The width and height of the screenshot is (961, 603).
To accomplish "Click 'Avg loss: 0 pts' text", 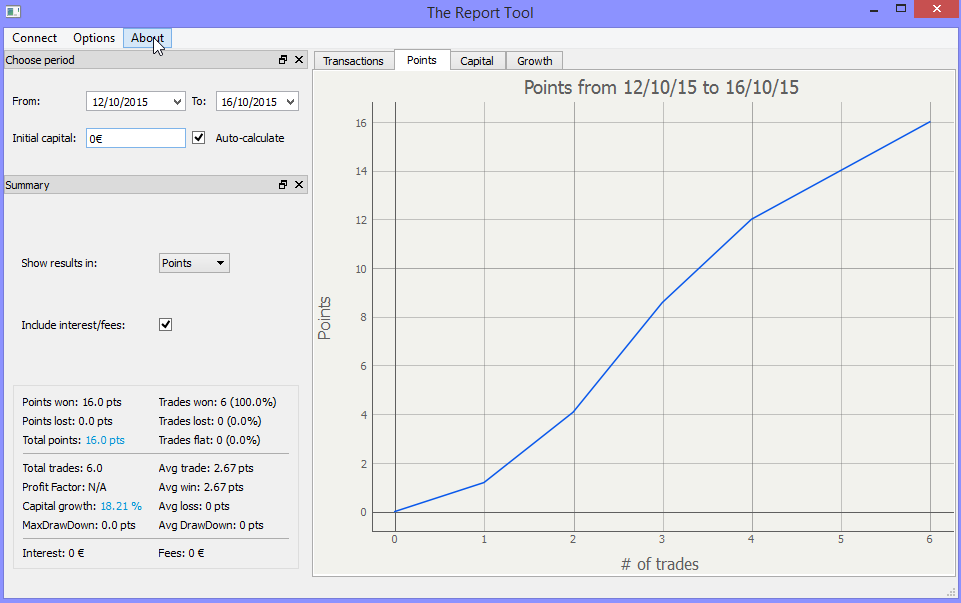I will 194,506.
